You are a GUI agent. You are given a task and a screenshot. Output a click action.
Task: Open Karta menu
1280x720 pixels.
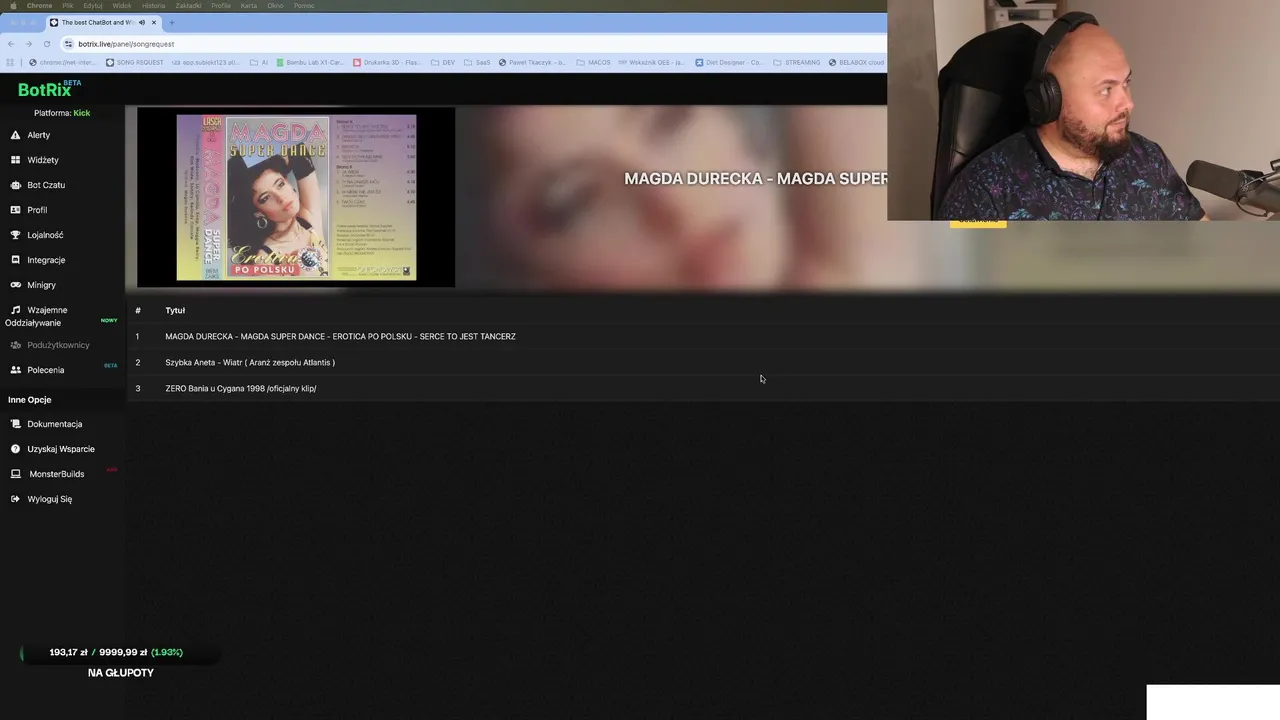[249, 5]
